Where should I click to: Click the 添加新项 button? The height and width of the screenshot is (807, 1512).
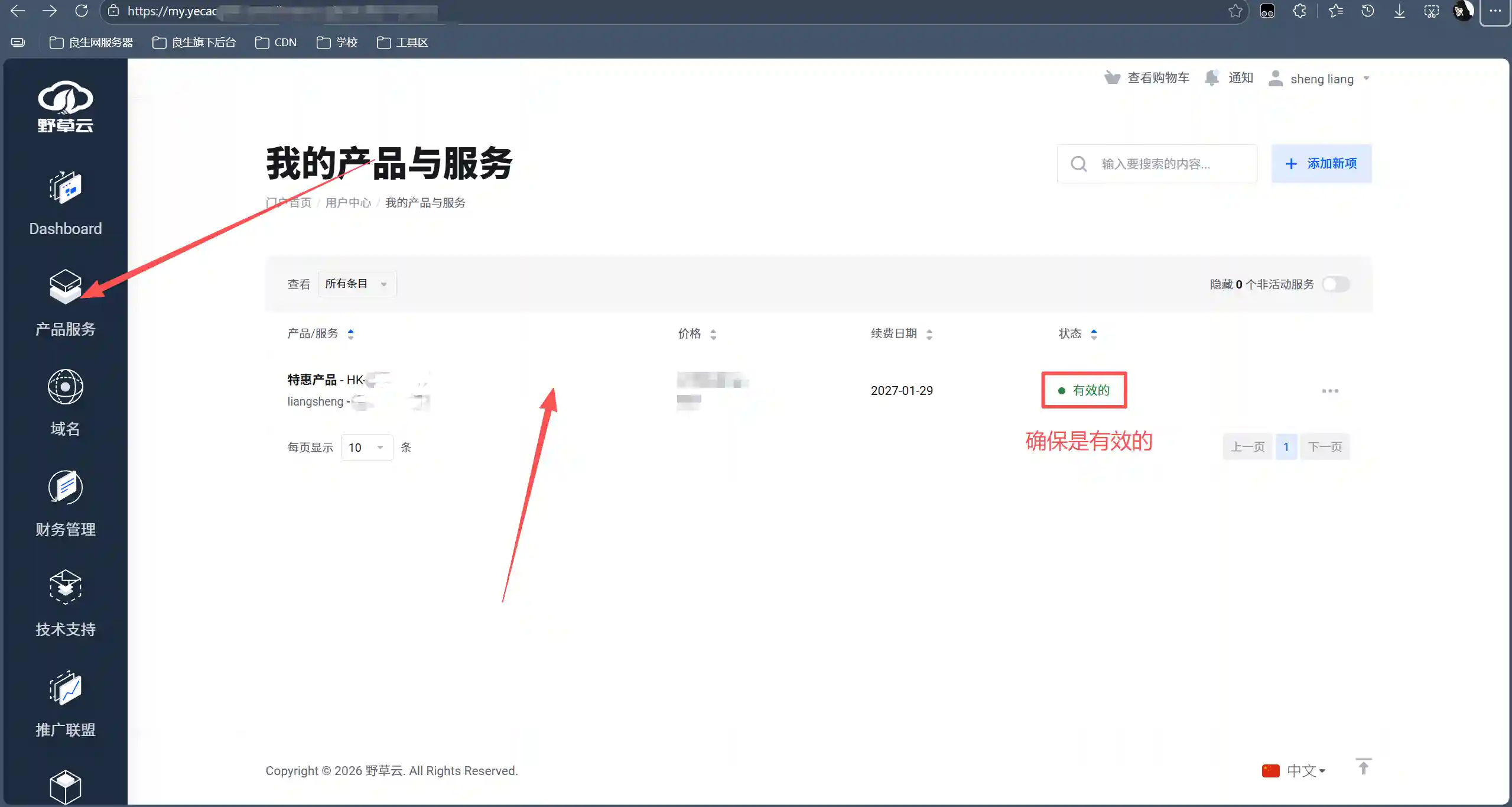click(1322, 164)
